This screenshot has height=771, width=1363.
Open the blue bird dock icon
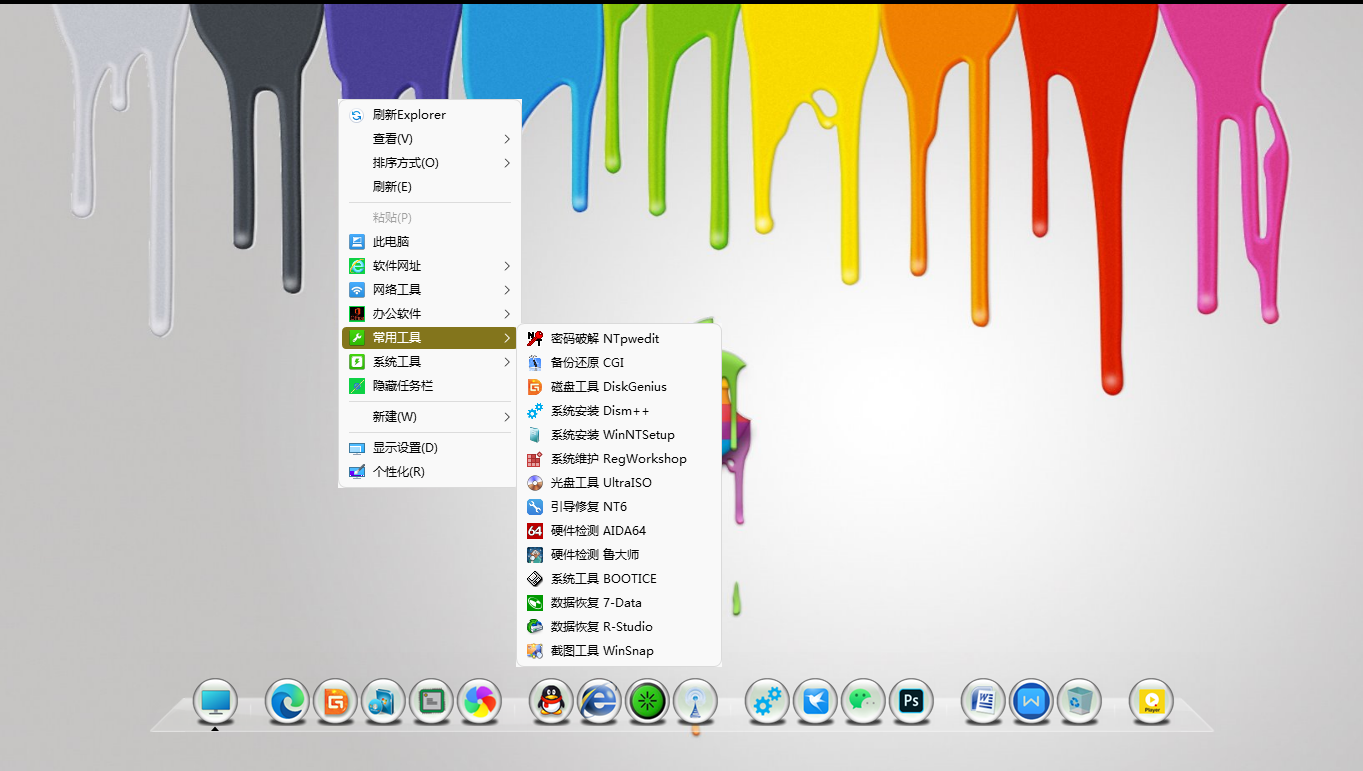[815, 701]
